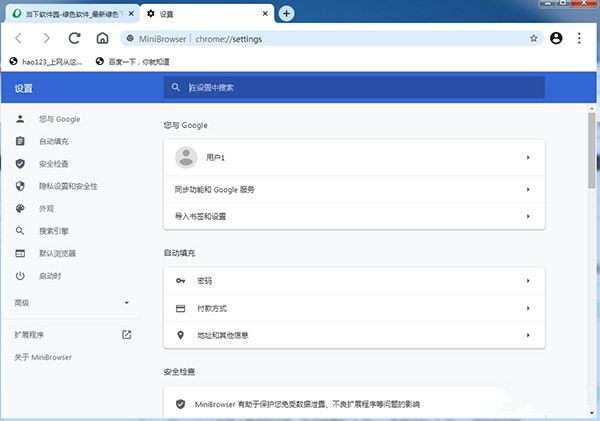The image size is (600, 421).
Task: Bookmark page using star icon
Action: coord(533,38)
